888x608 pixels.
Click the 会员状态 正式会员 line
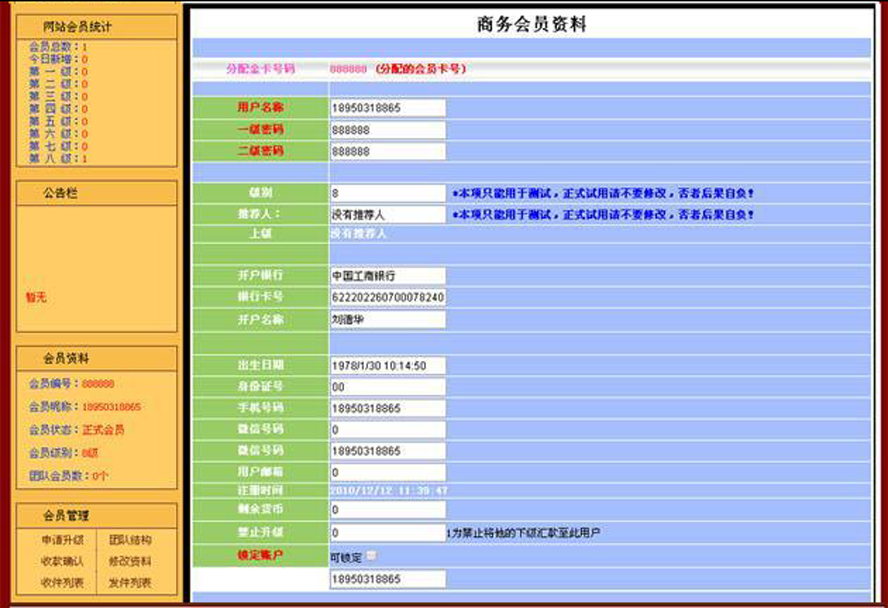point(76,430)
